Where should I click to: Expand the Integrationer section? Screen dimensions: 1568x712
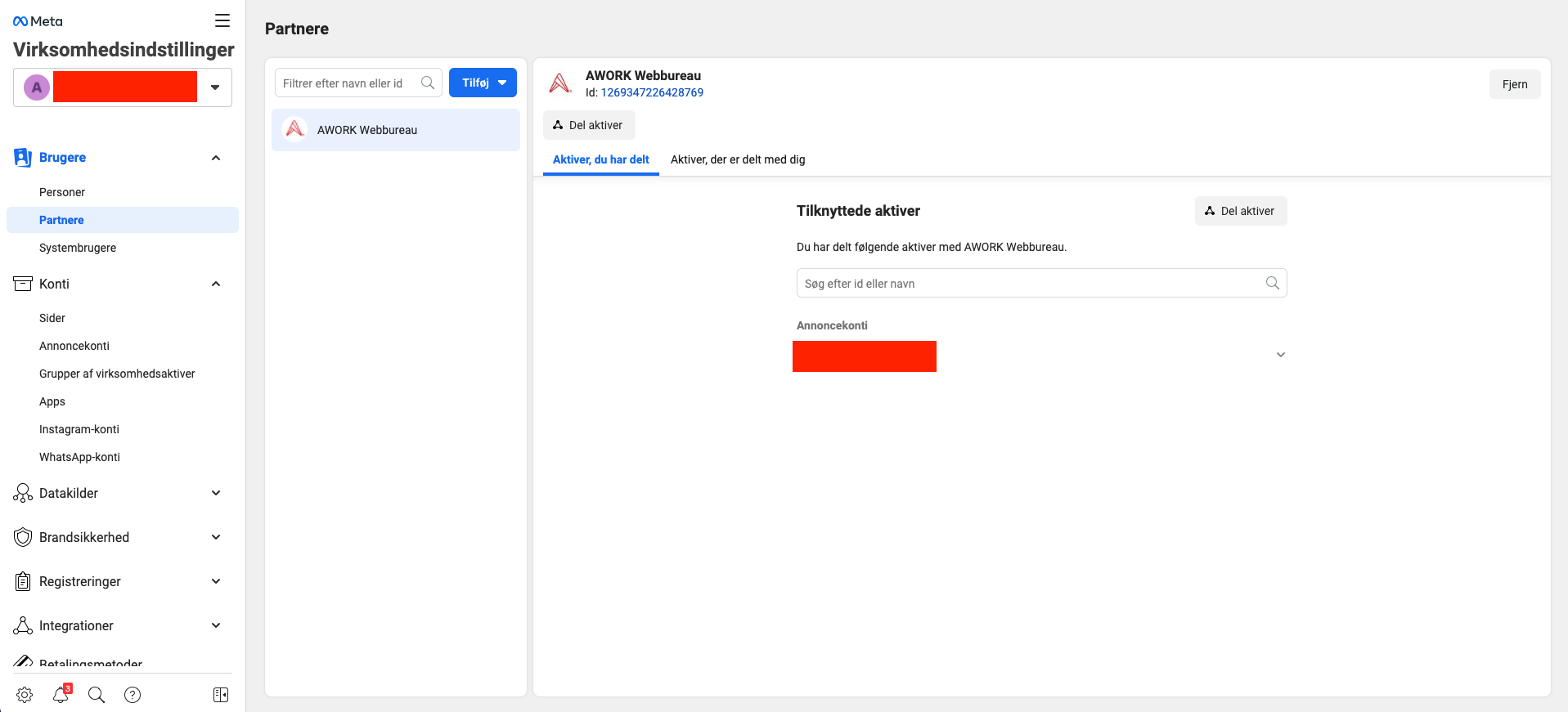pyautogui.click(x=216, y=625)
